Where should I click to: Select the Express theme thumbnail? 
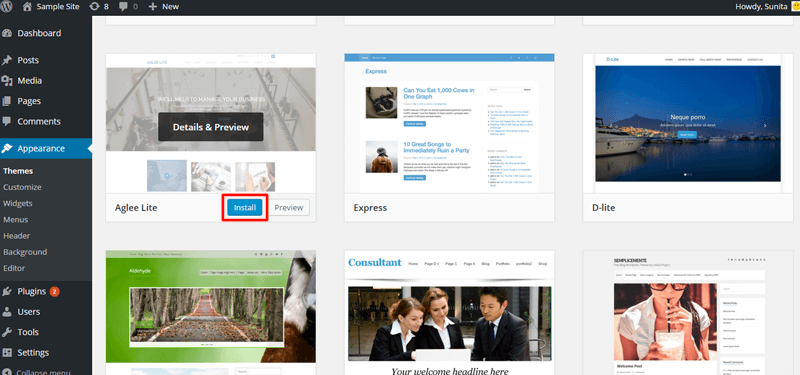tap(449, 123)
